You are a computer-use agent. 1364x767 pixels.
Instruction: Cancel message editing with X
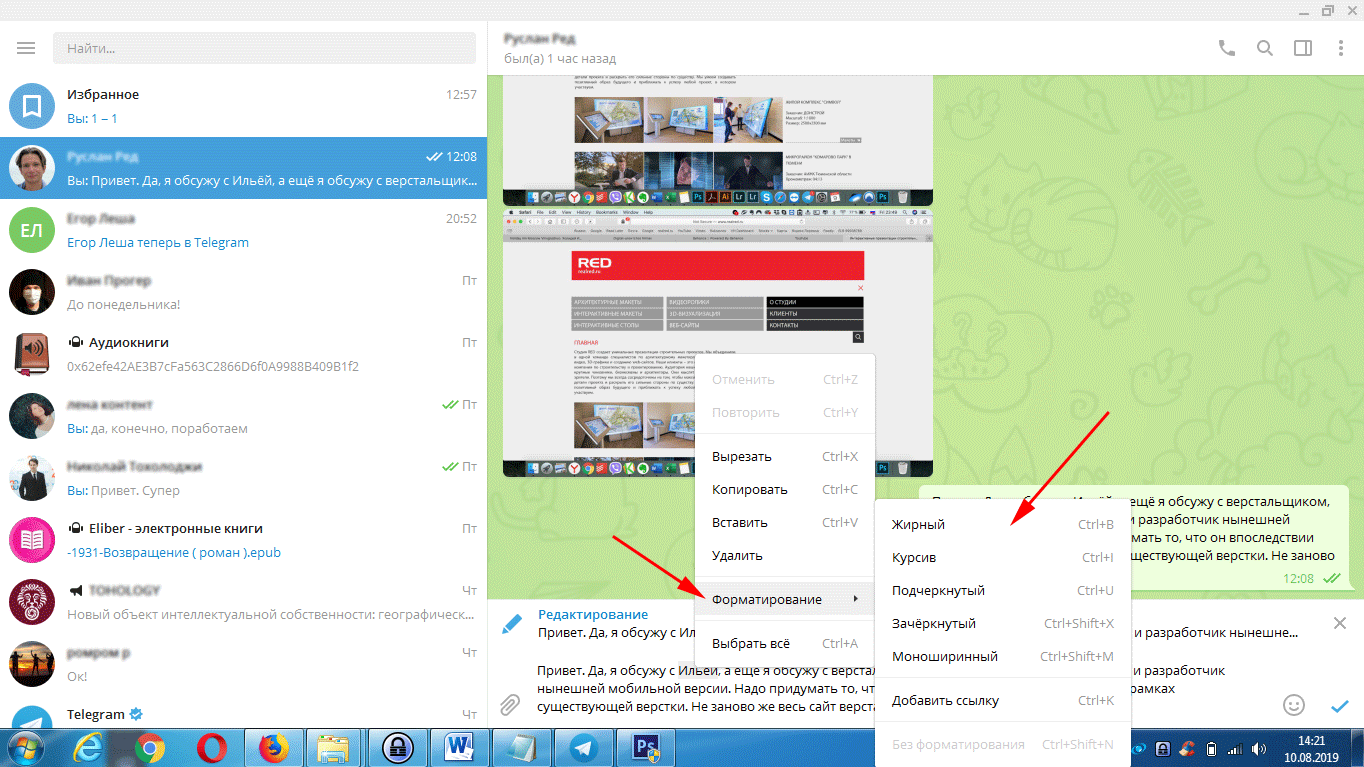click(1339, 624)
